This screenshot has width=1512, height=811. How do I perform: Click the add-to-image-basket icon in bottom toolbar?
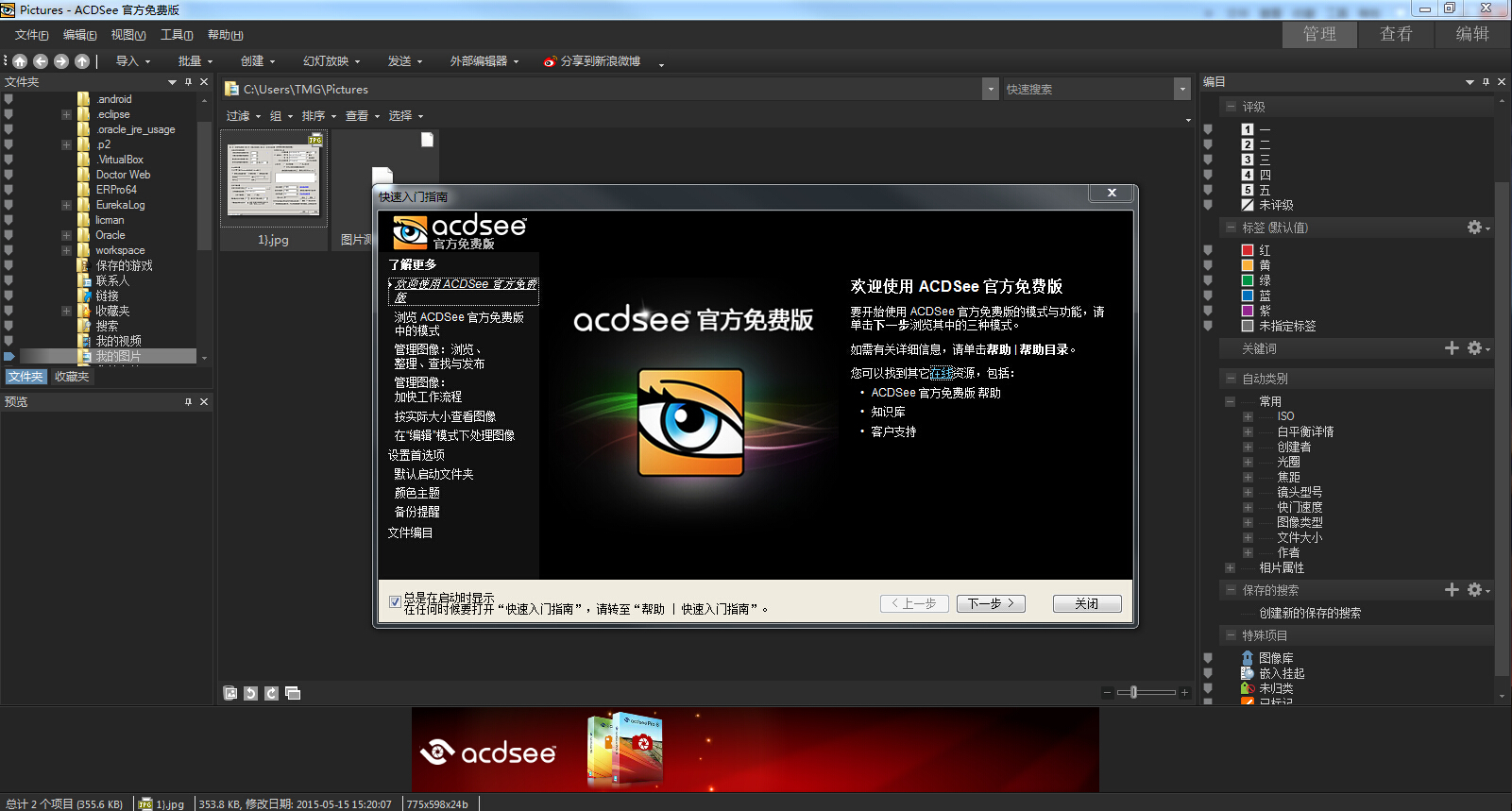click(229, 693)
